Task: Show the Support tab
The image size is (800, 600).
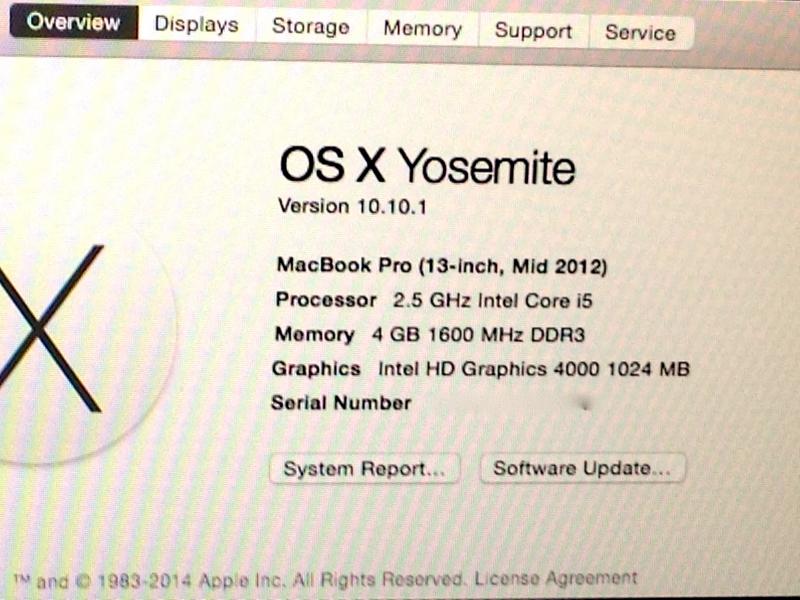Action: click(533, 31)
